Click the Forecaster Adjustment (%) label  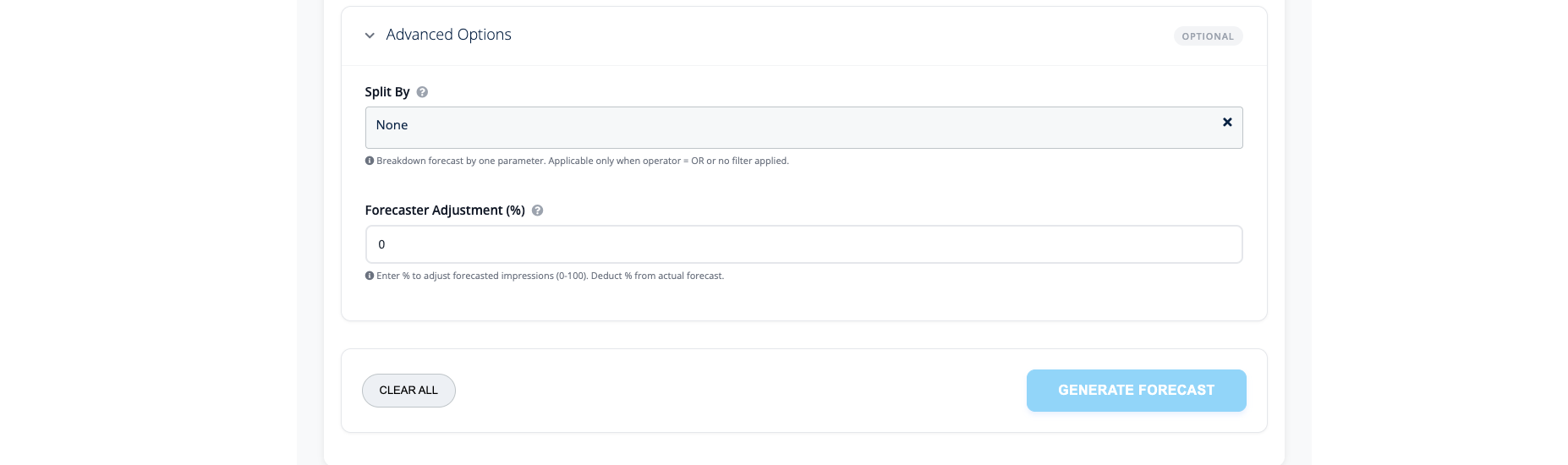click(x=445, y=211)
